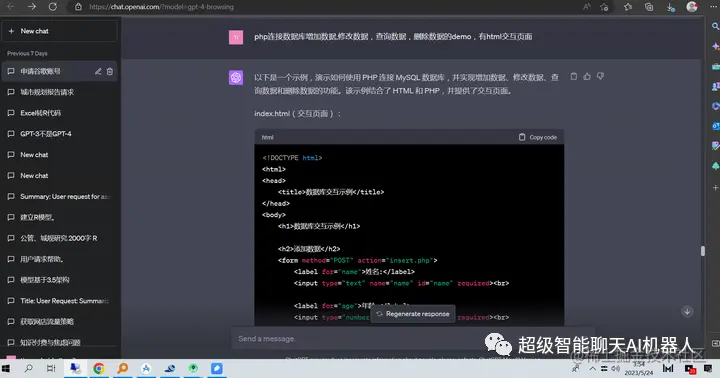Open the volume control in system tray

click(616, 369)
